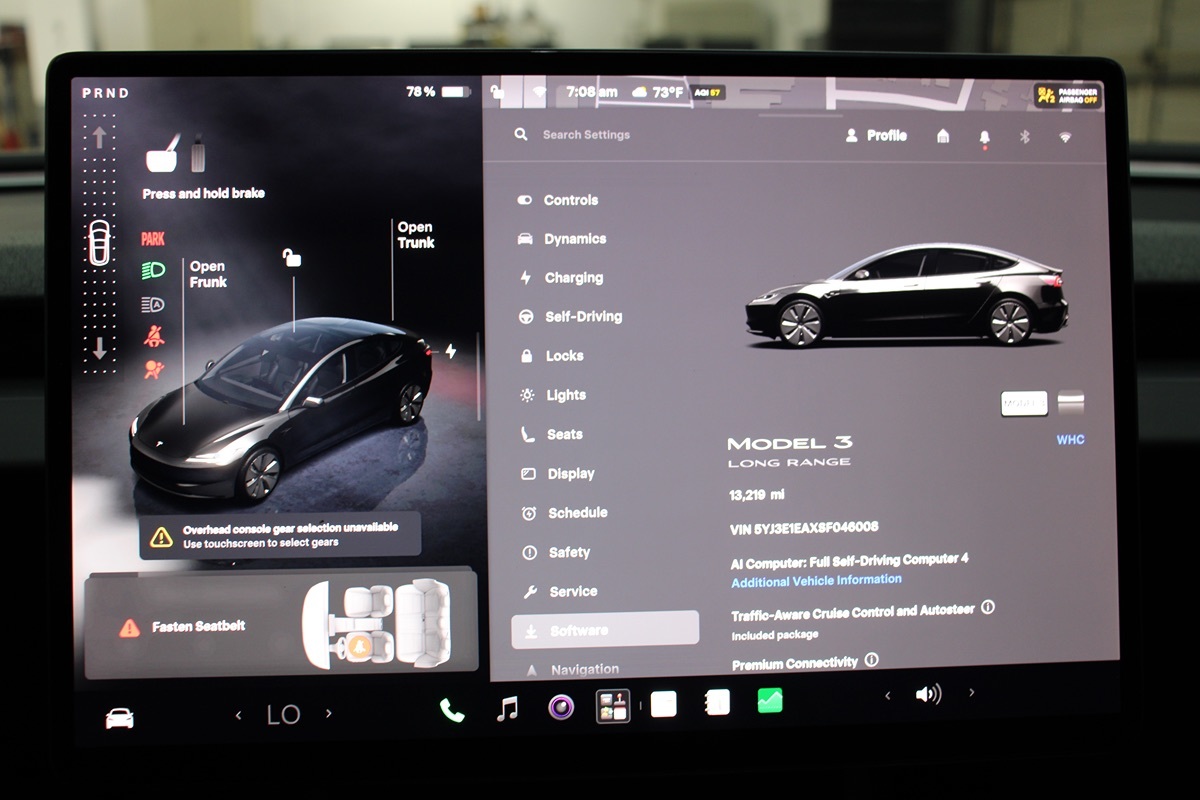
Task: Open the music app in the dock
Action: [508, 709]
